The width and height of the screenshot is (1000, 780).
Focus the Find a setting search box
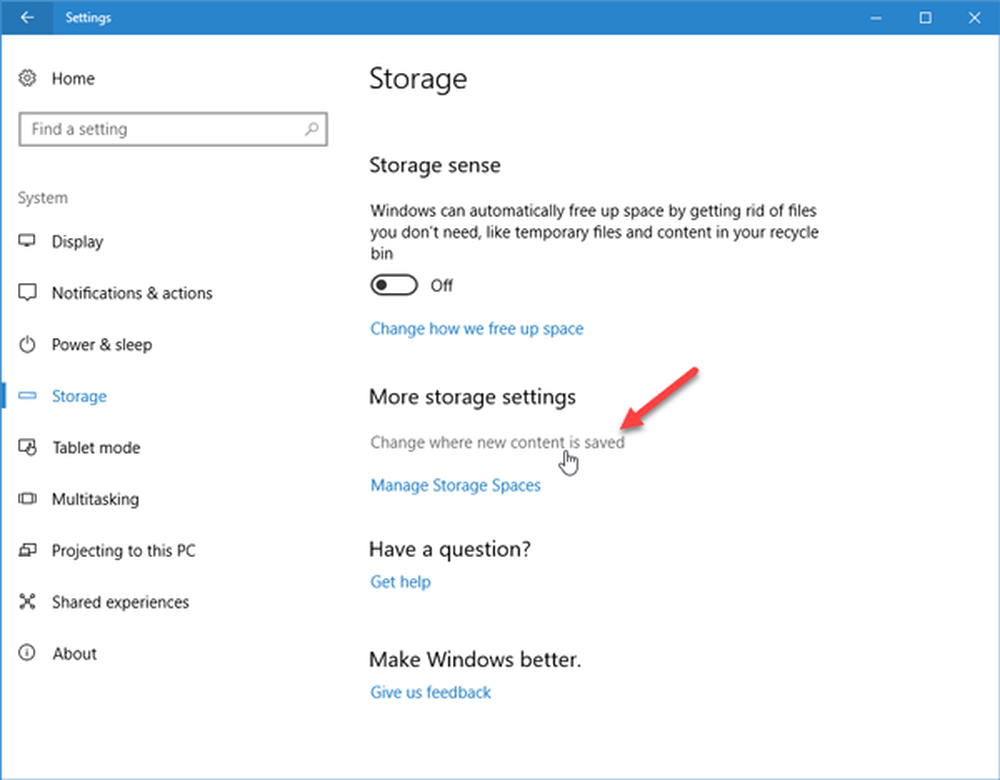(x=160, y=129)
